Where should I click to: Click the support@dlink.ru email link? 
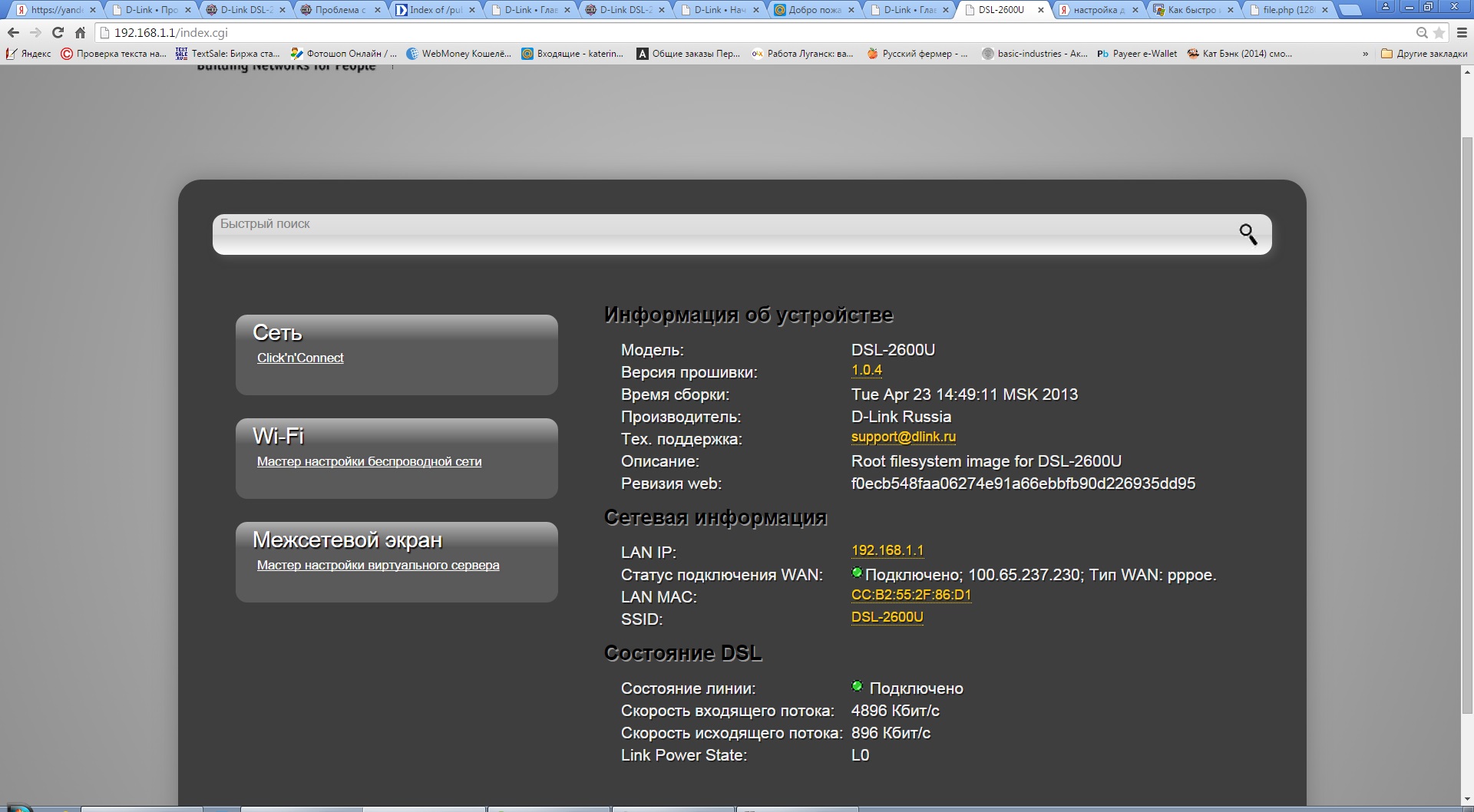click(x=904, y=437)
